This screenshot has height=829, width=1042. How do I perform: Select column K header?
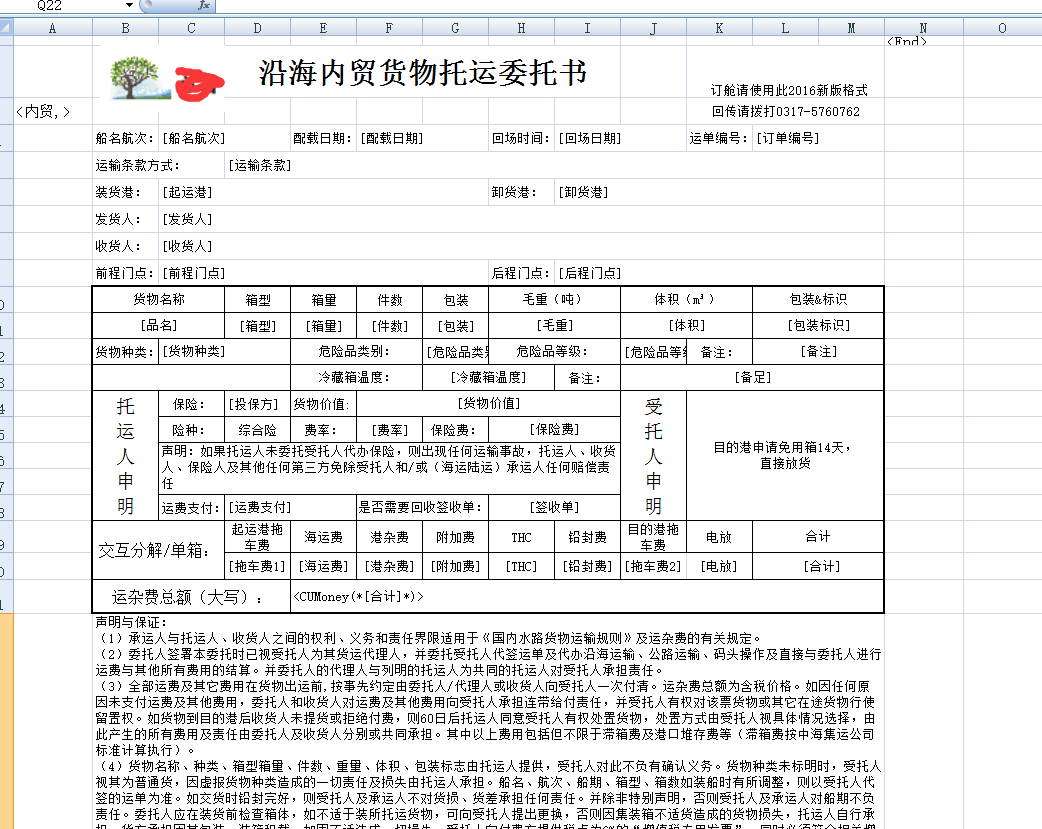pyautogui.click(x=720, y=28)
